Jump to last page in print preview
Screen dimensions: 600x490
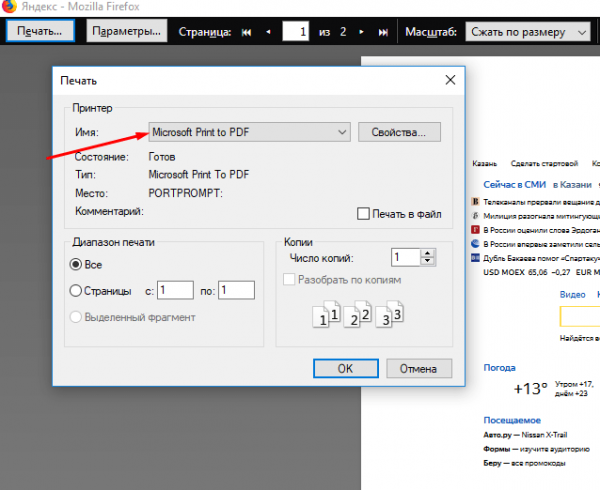pos(383,32)
